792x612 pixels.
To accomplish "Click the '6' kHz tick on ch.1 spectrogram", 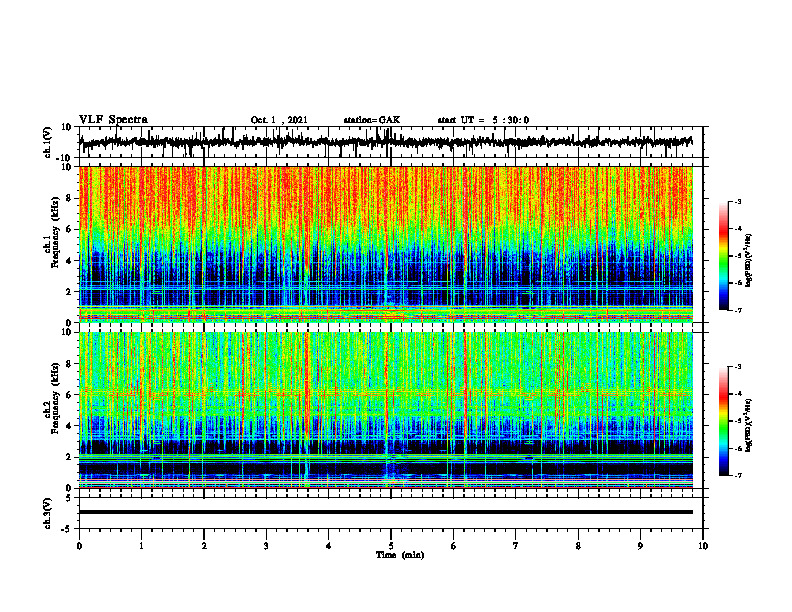I will pos(70,229).
